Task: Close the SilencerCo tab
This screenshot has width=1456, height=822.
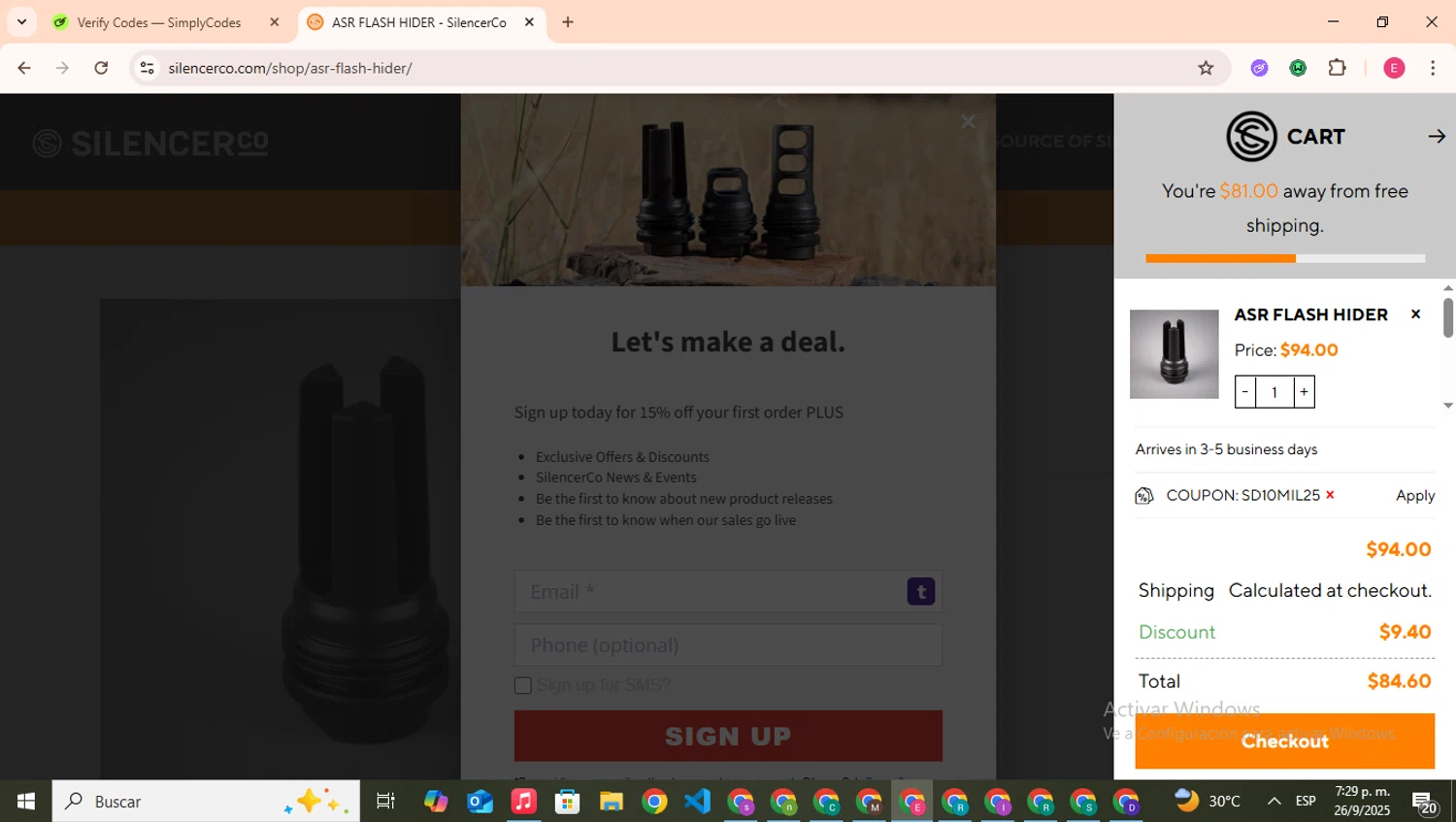Action: [x=529, y=22]
